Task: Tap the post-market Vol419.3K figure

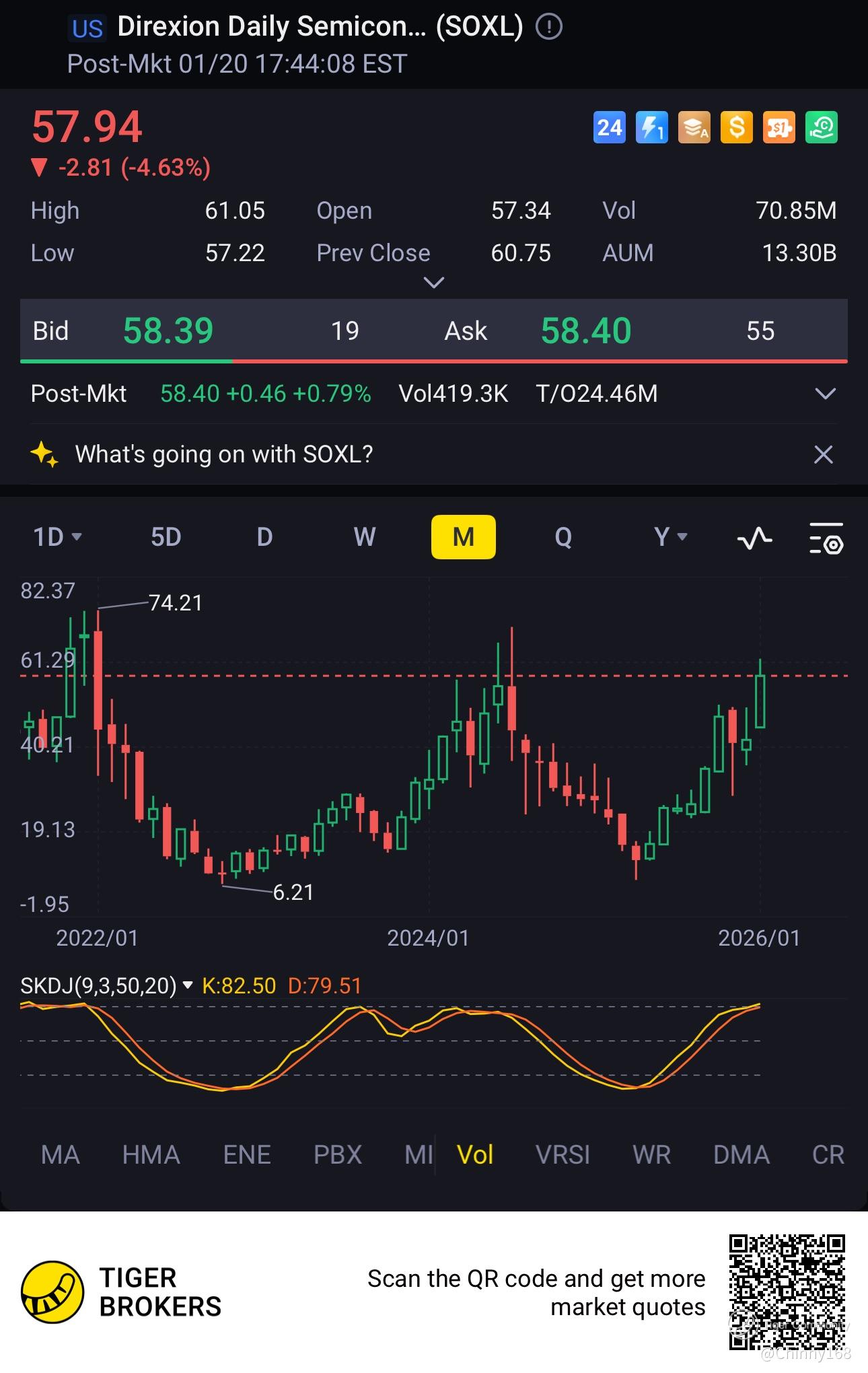Action: click(x=454, y=394)
